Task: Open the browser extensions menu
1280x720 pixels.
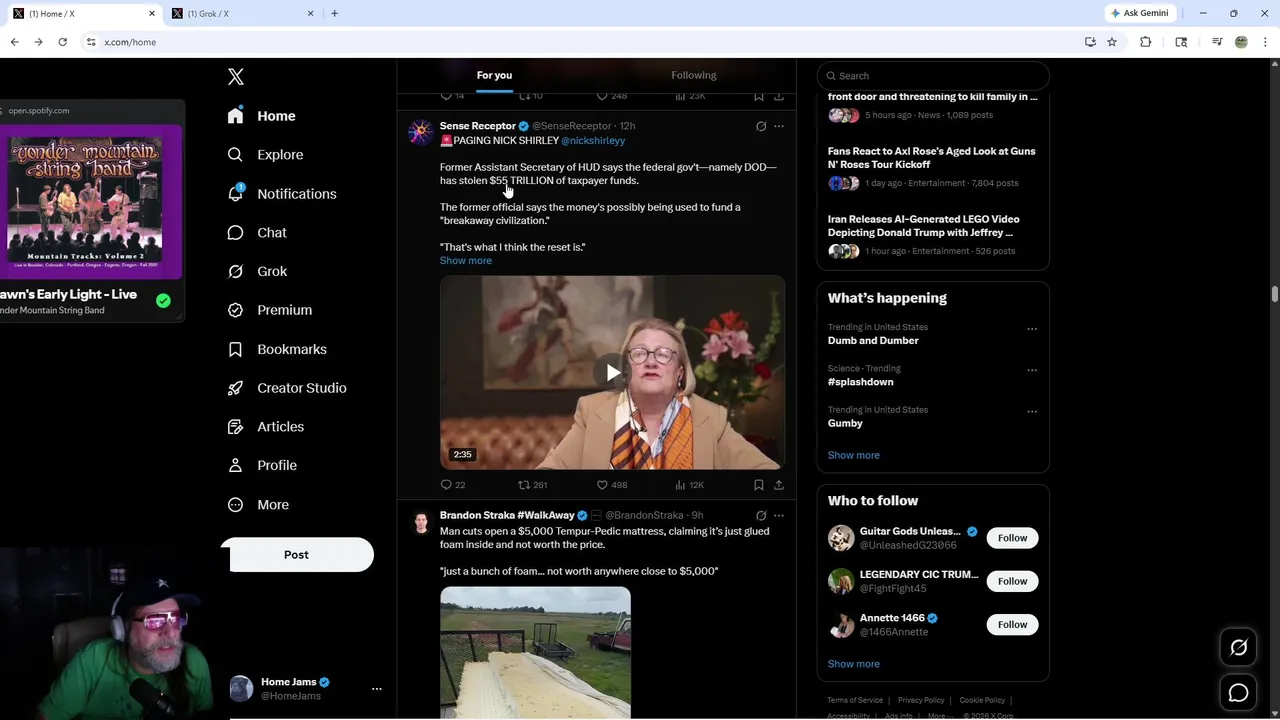Action: [1146, 42]
